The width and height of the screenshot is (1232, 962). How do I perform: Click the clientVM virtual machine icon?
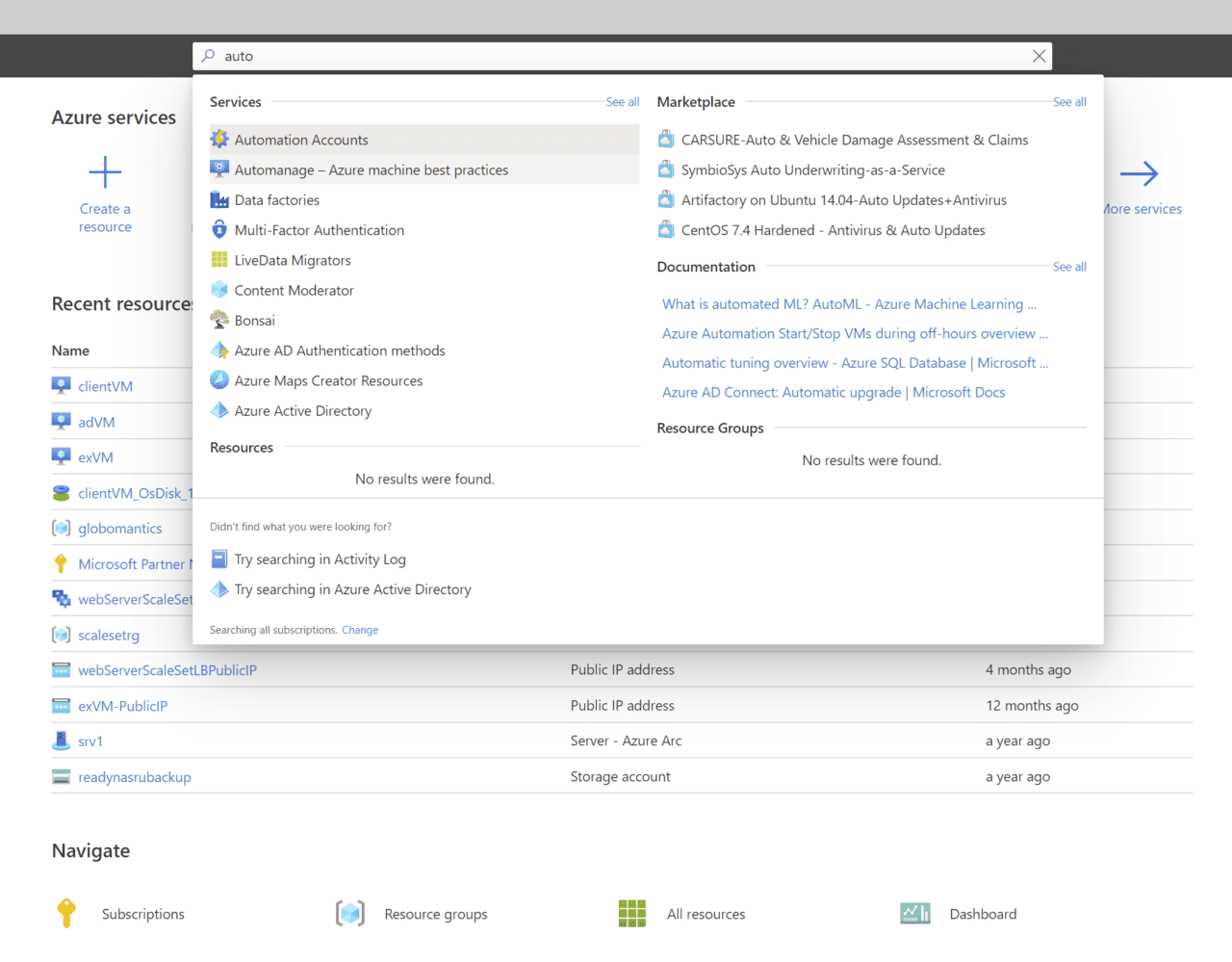[62, 386]
